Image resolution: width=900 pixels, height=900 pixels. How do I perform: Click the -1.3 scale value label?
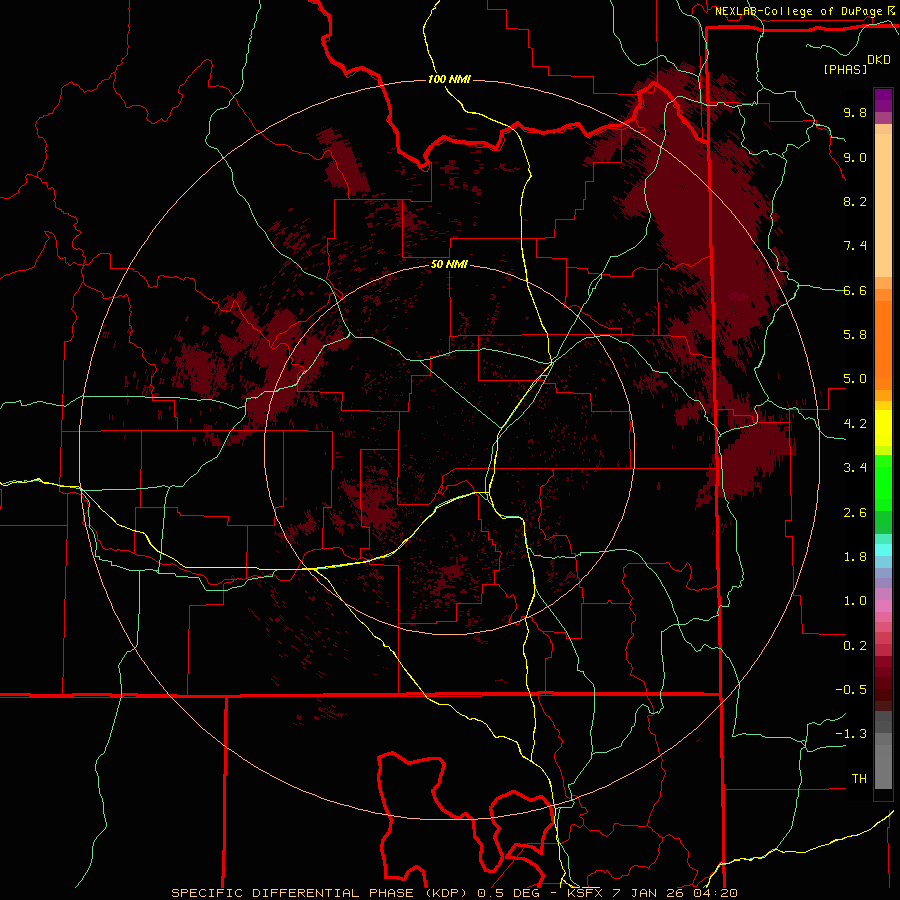851,734
